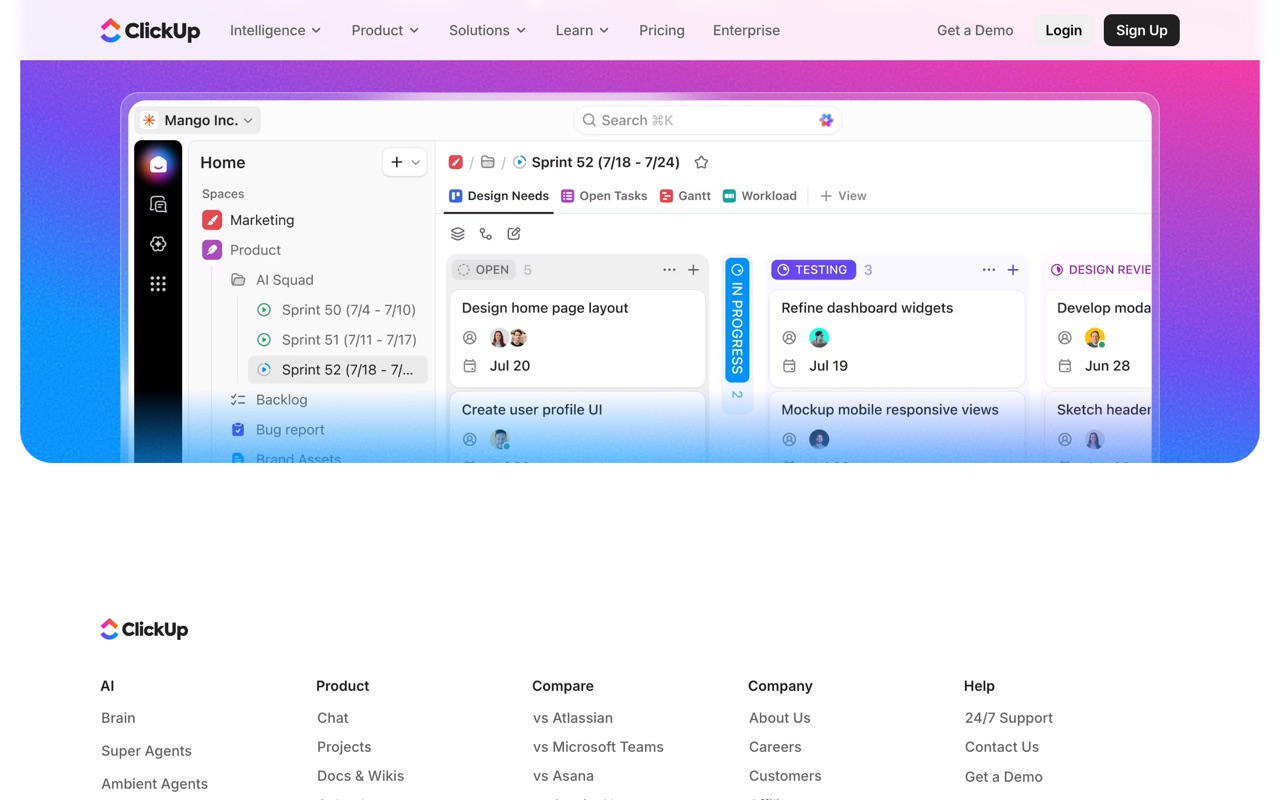This screenshot has height=800, width=1280.
Task: Open the Mango Inc. workspace switcher
Action: click(198, 120)
